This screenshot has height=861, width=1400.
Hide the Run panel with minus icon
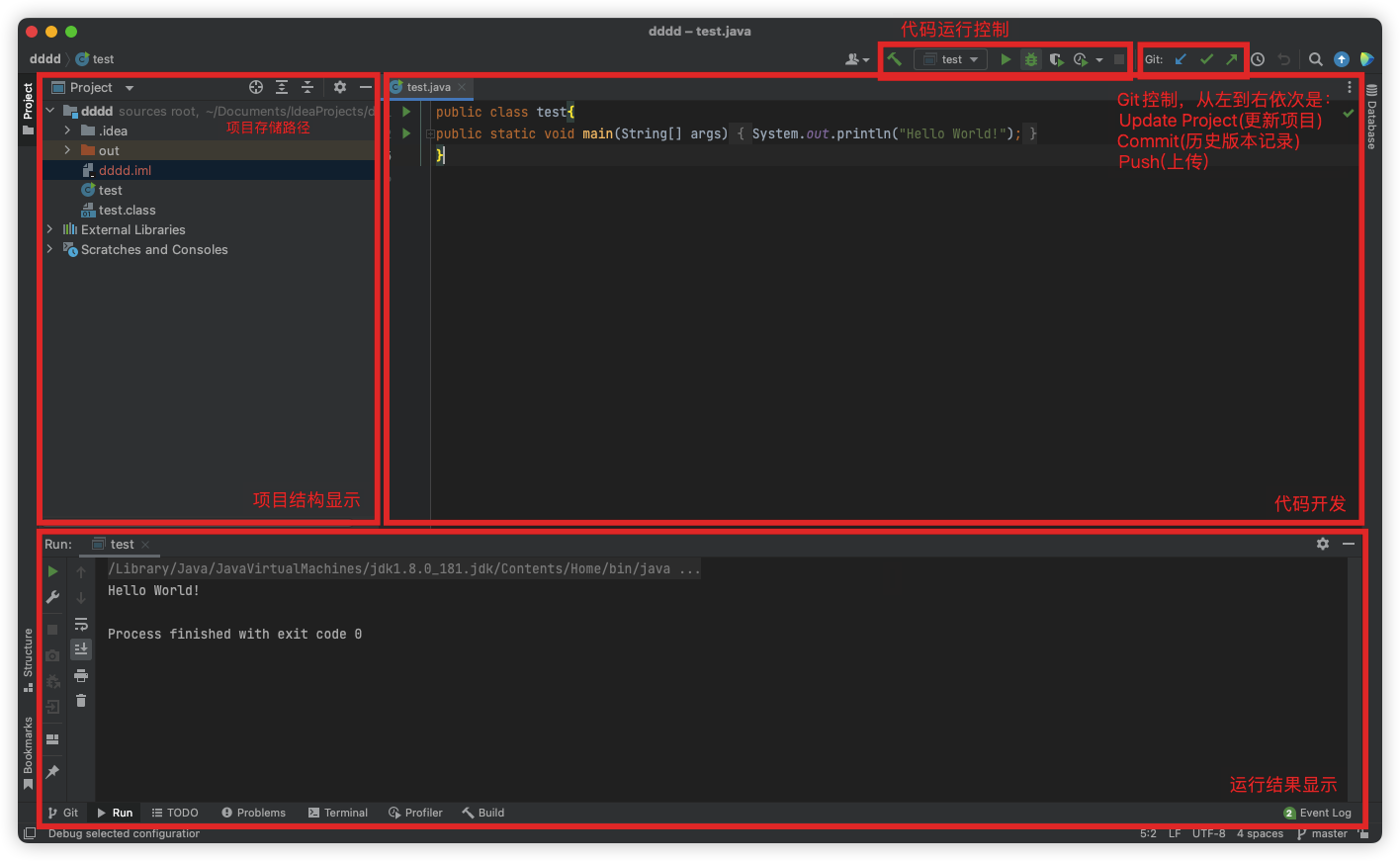[x=1349, y=544]
